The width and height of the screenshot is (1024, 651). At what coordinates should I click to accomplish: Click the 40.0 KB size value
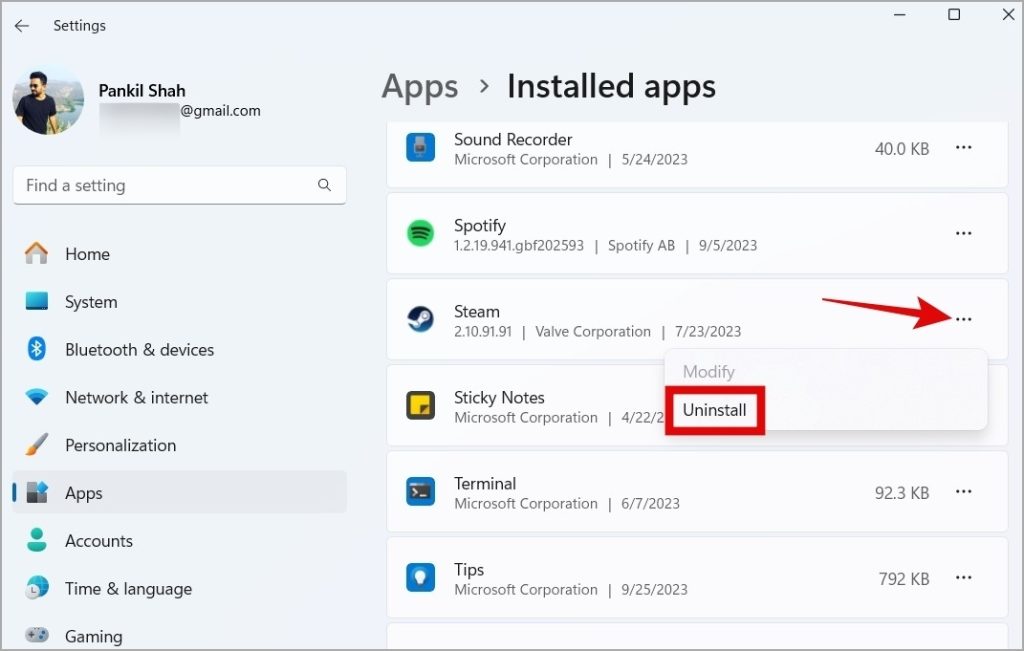point(902,149)
